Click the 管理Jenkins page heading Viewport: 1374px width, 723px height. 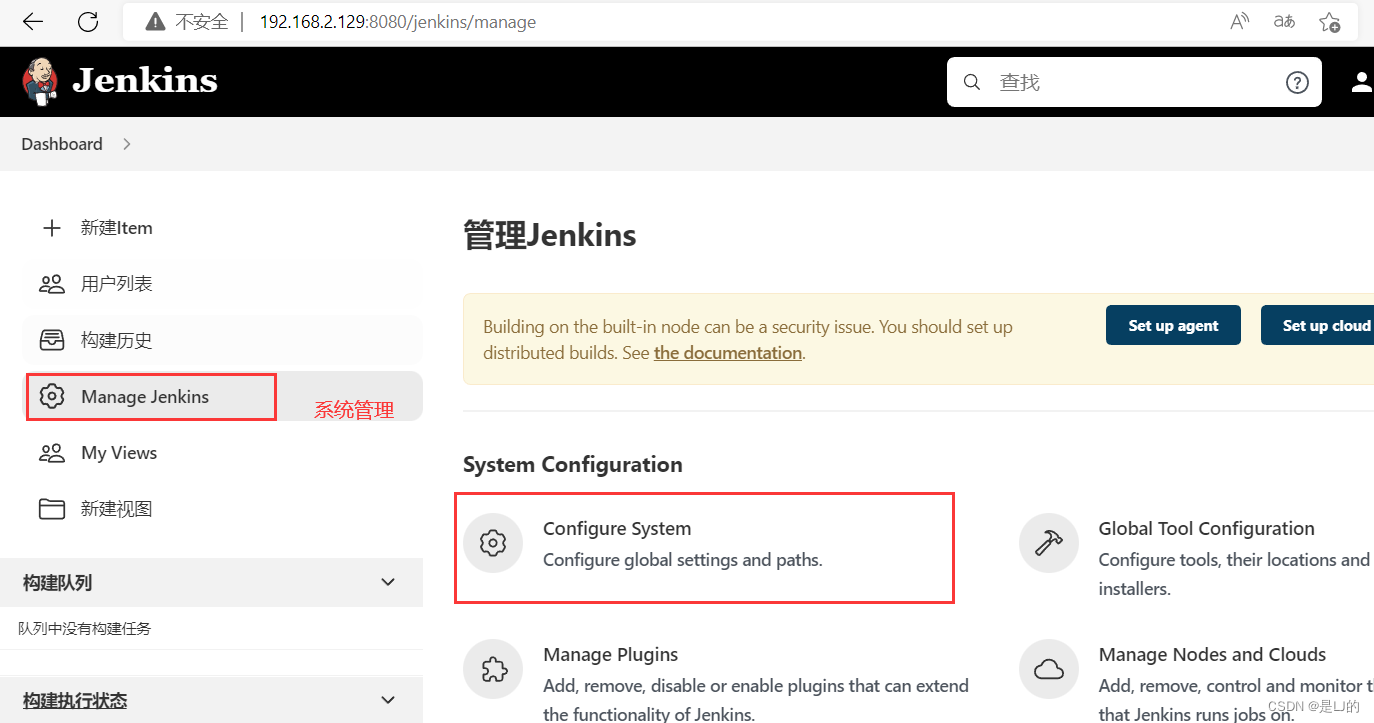point(550,236)
